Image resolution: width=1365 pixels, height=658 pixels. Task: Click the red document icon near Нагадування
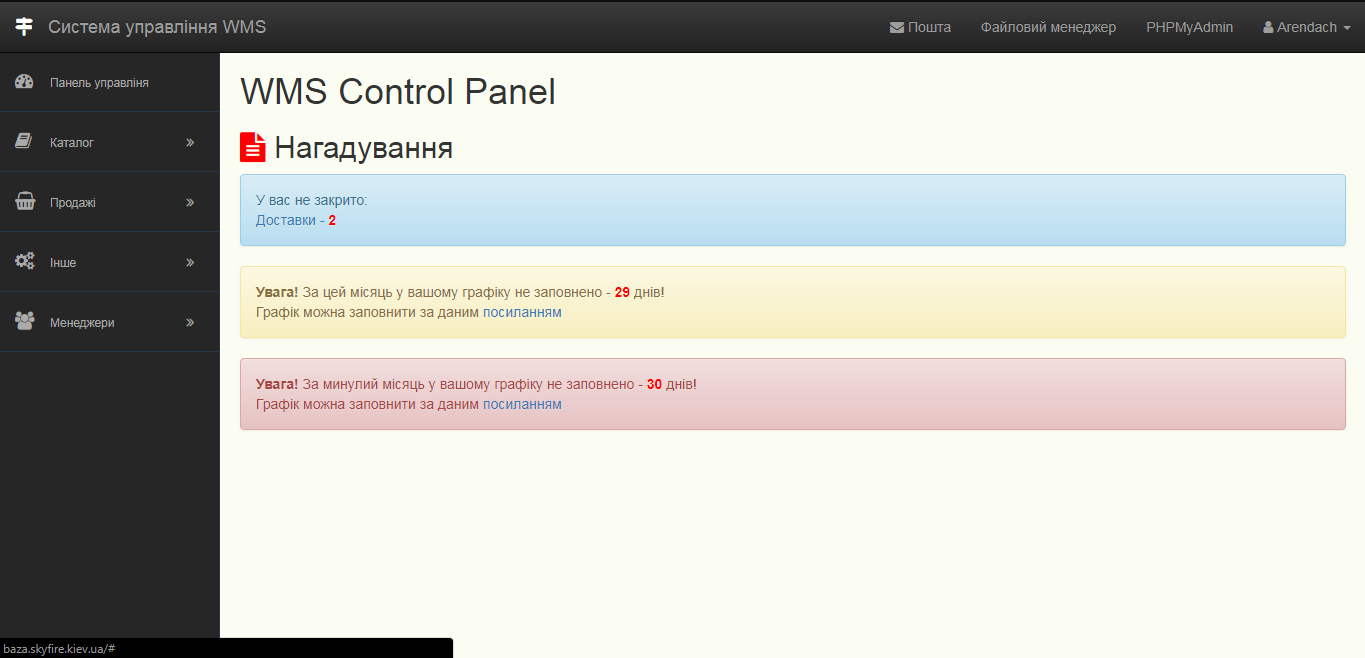point(253,147)
